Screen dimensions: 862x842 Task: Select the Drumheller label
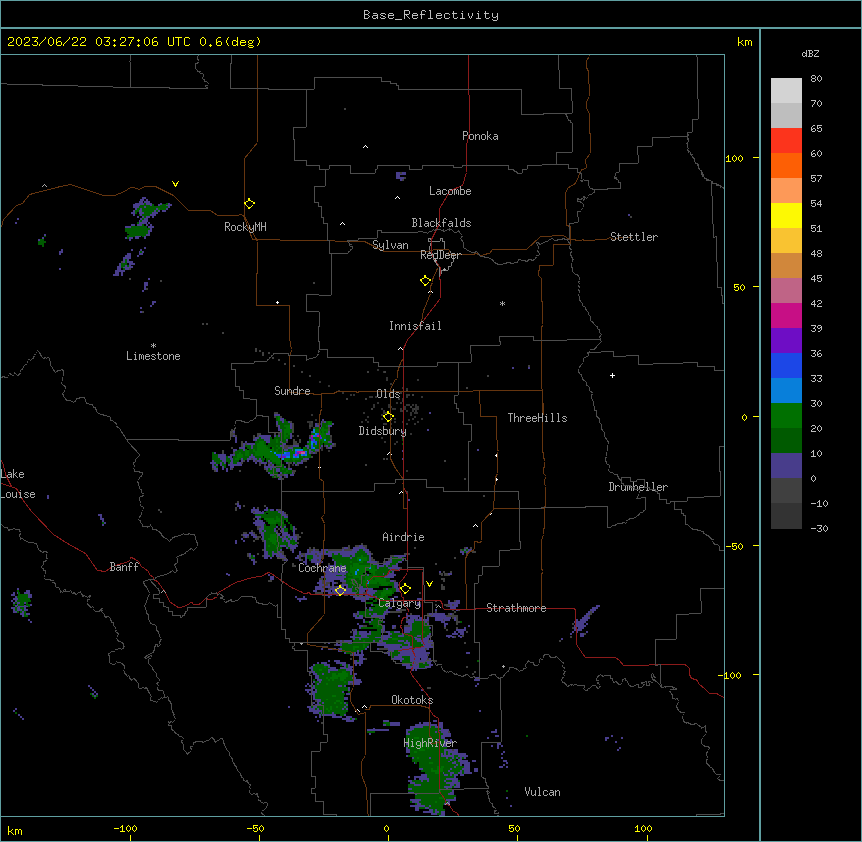tap(638, 487)
